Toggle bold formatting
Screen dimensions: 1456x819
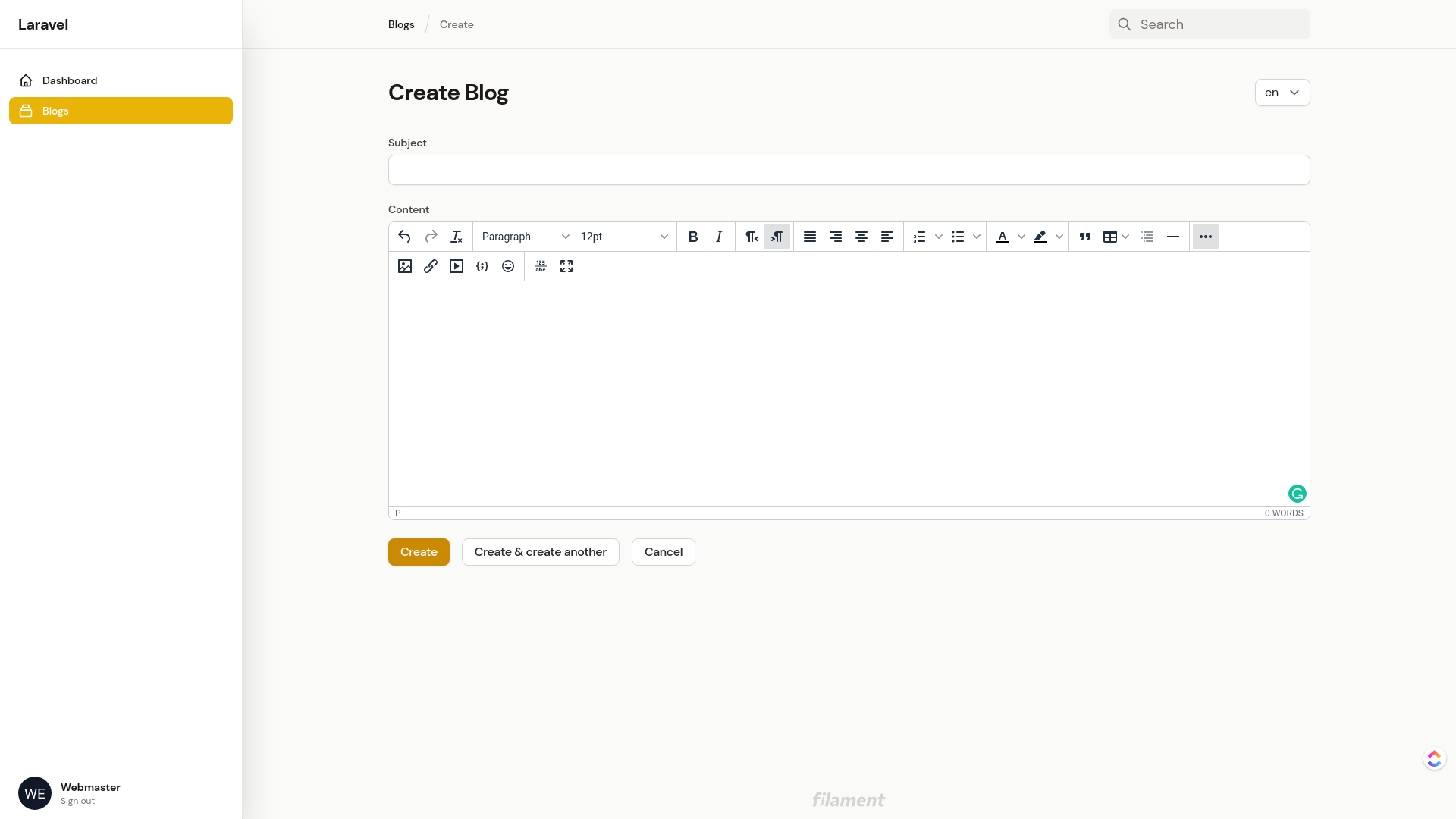(x=693, y=237)
